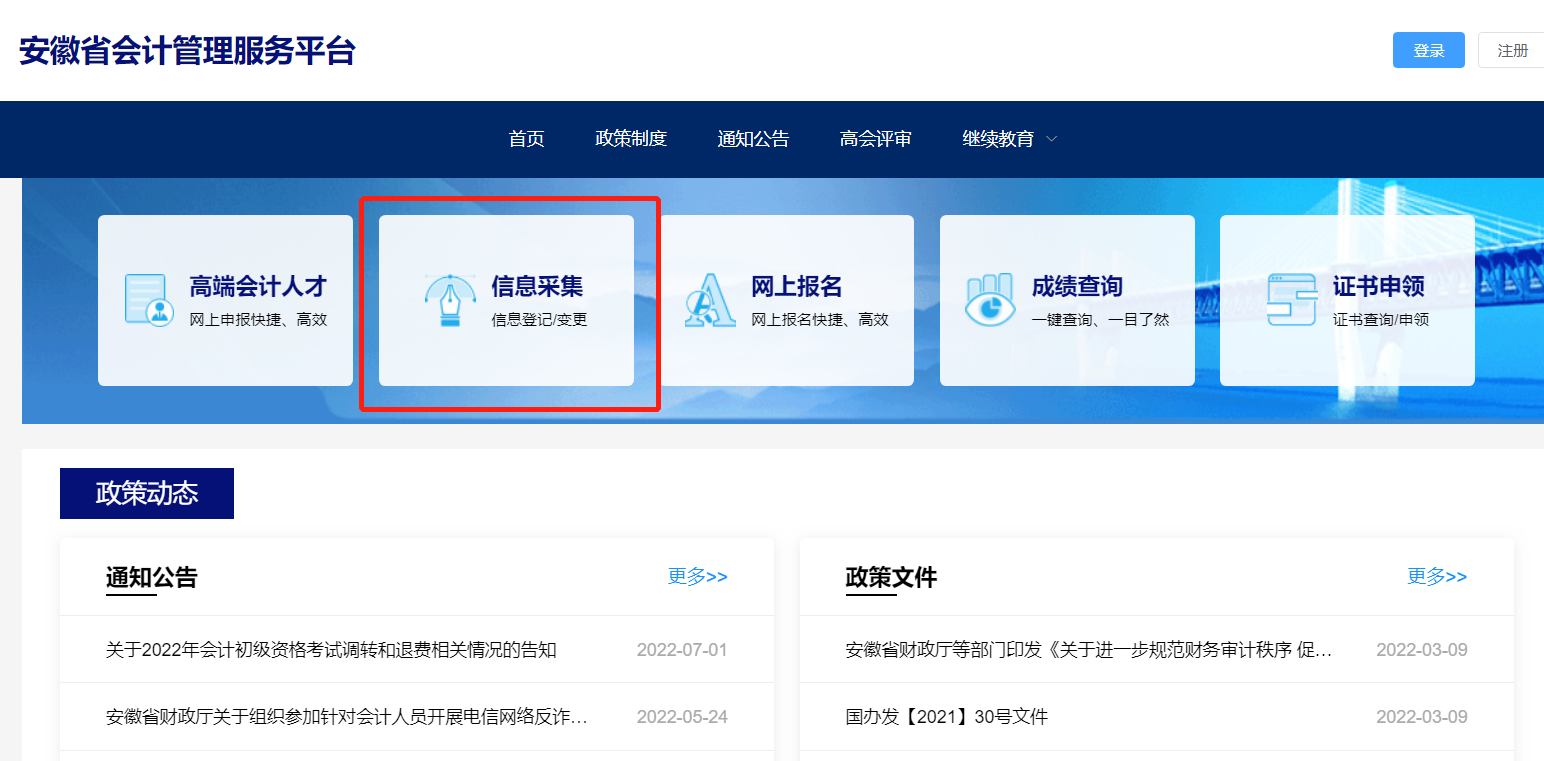The width and height of the screenshot is (1544, 761).
Task: Open notice 安徽省财政厅关于组织参加针对会计人员
Action: point(347,717)
